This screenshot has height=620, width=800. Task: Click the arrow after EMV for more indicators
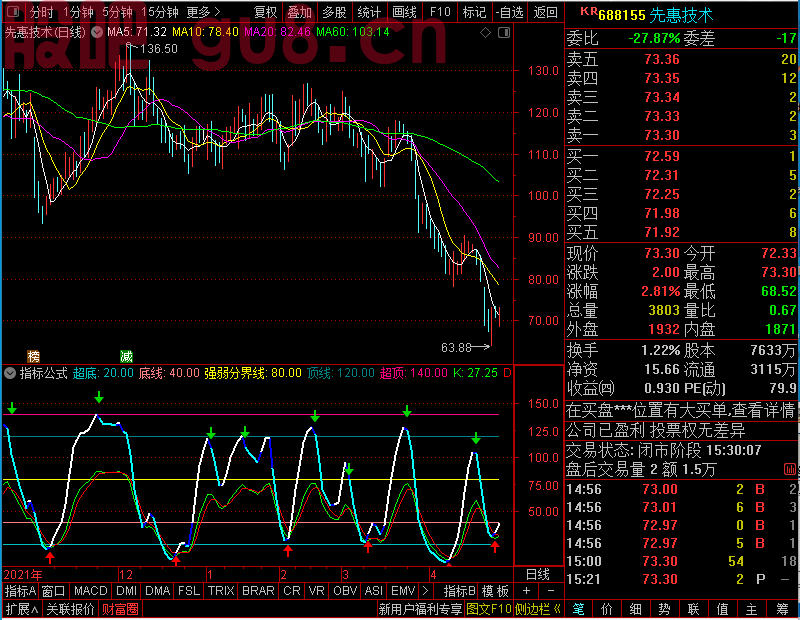click(426, 591)
